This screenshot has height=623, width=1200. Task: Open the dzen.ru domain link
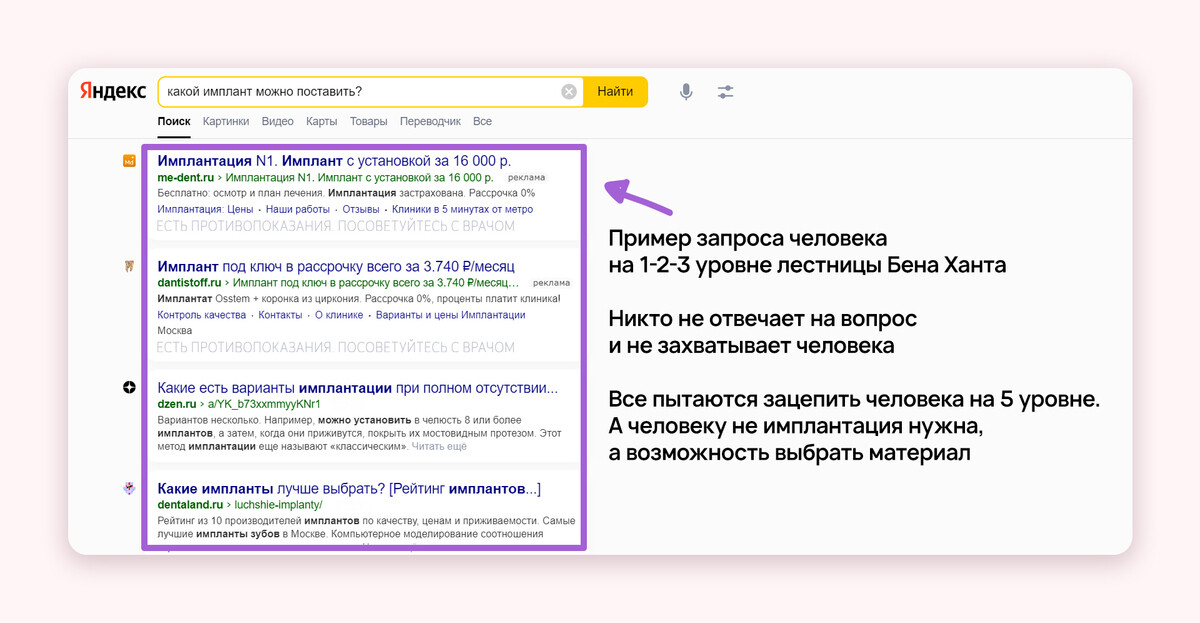pos(177,404)
